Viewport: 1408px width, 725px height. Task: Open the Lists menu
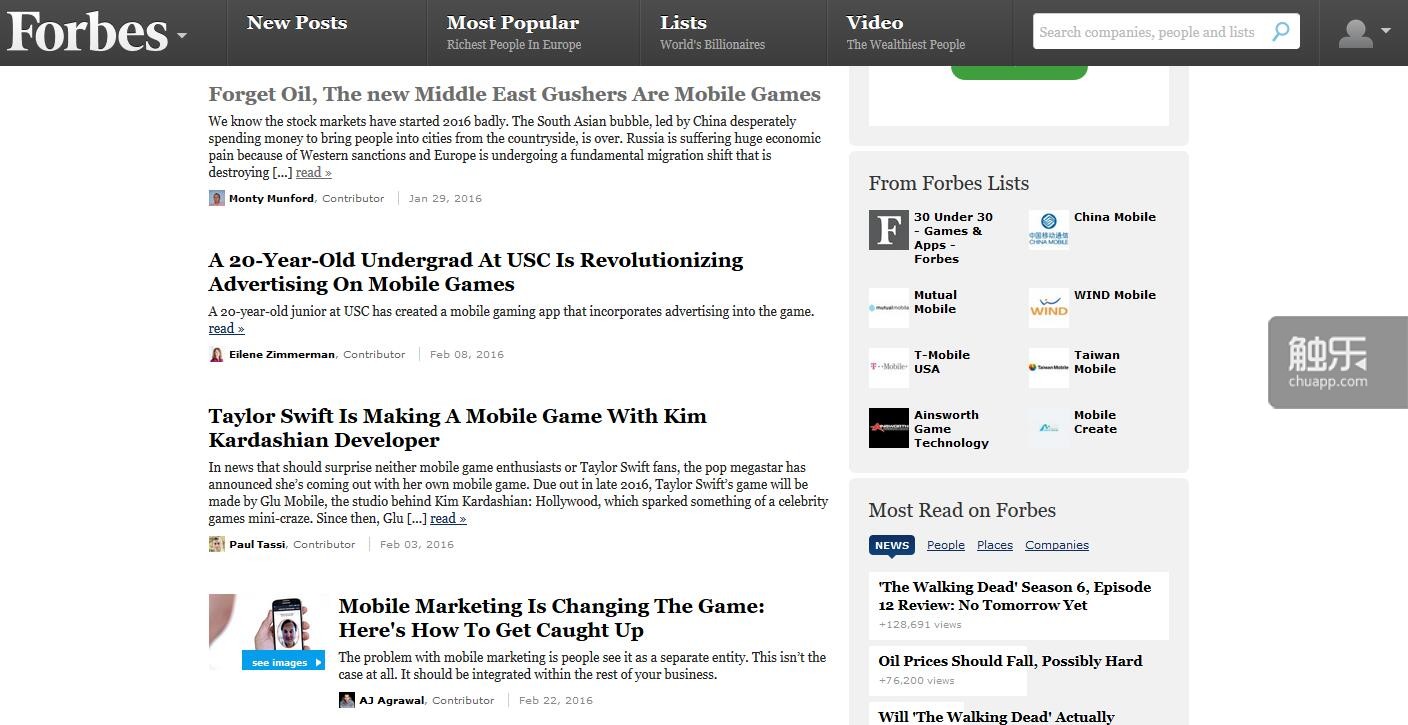click(x=683, y=23)
